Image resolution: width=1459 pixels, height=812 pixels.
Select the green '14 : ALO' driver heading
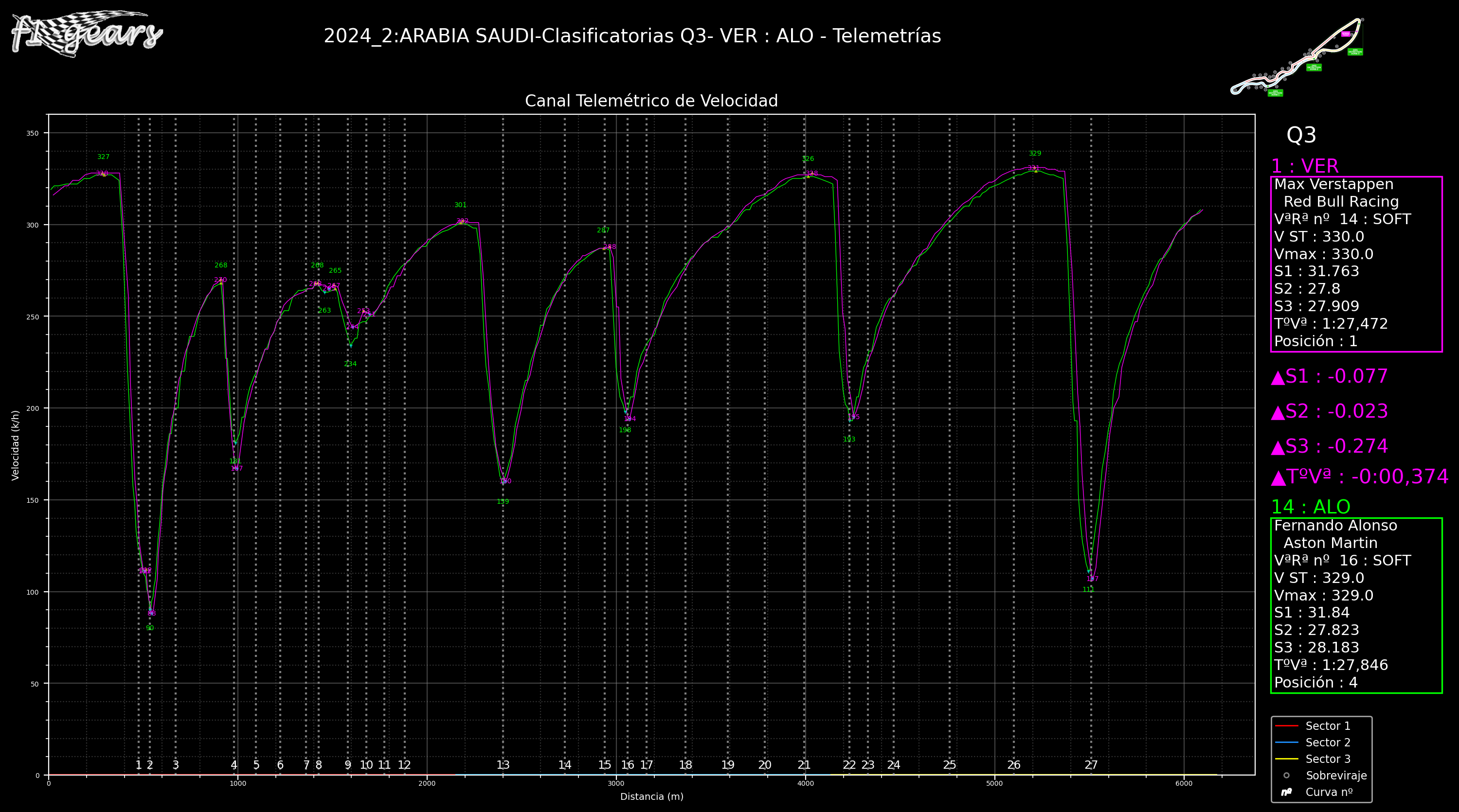tap(1311, 507)
